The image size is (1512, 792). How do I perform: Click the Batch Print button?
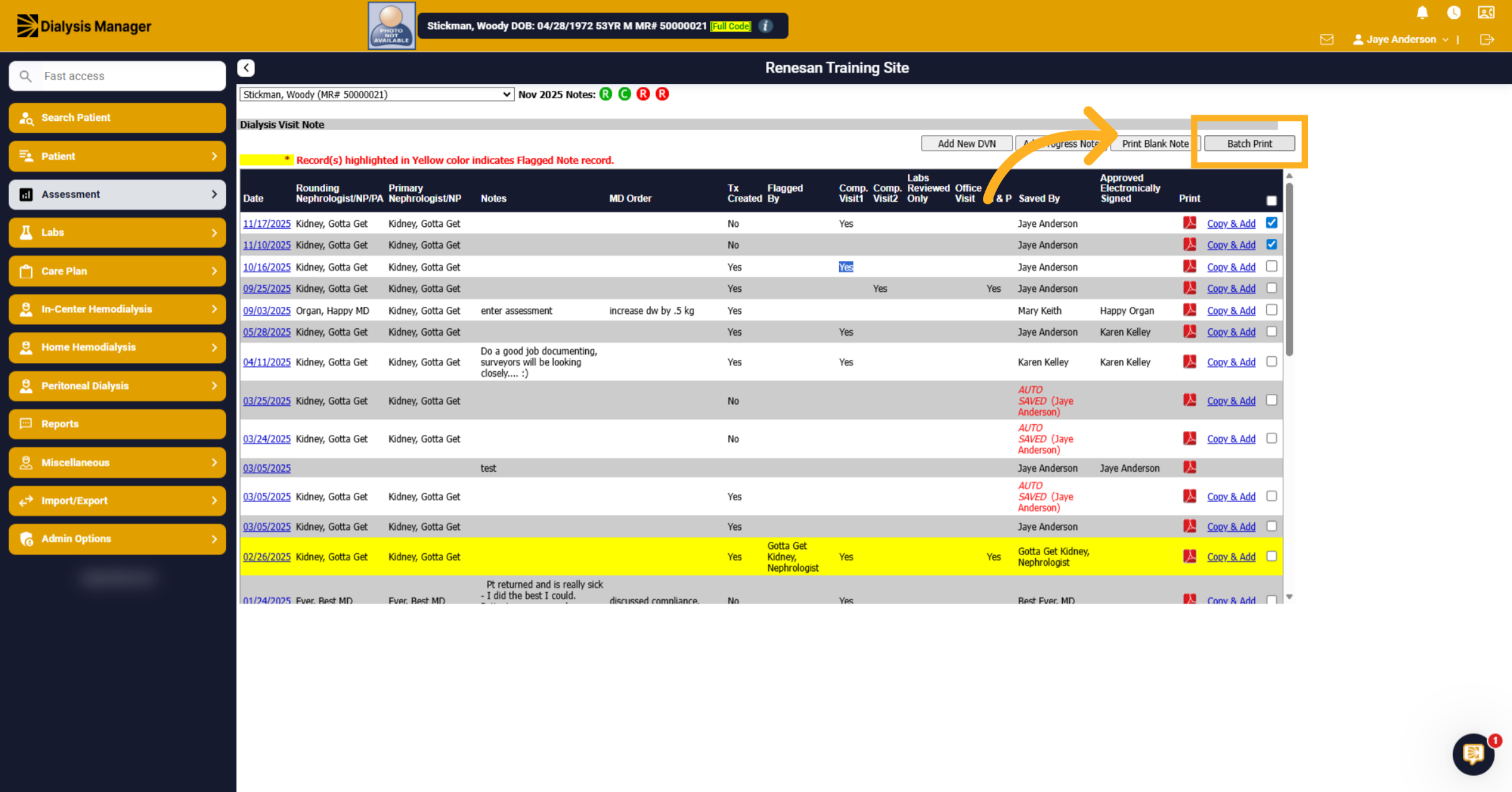[1249, 144]
